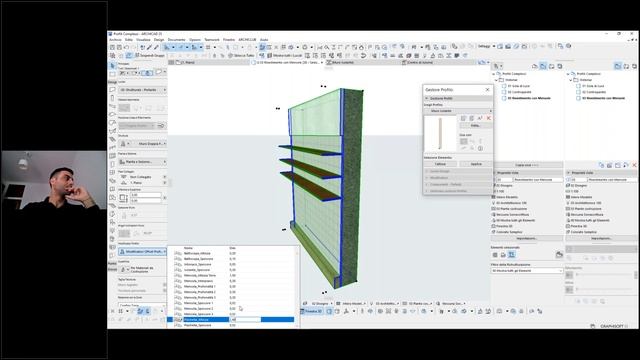Screen dimensions: 640x360
Task: Click the new profile icon in Gestione Profilo
Action: pos(463,118)
